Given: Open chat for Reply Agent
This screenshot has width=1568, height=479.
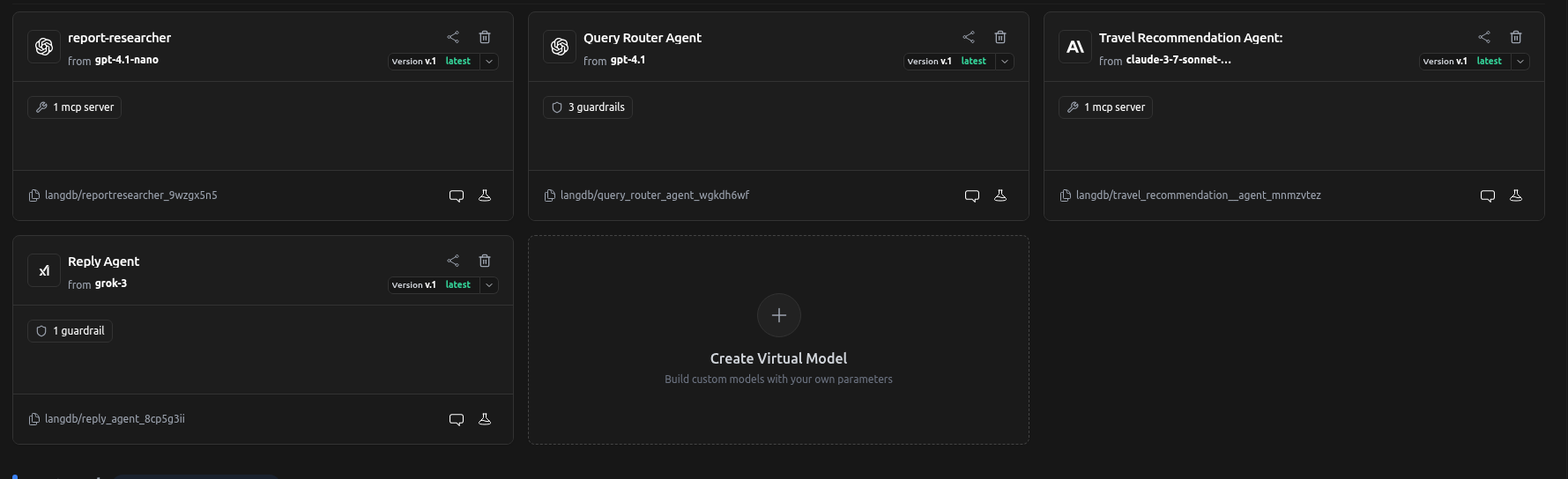Looking at the screenshot, I should pos(457,419).
